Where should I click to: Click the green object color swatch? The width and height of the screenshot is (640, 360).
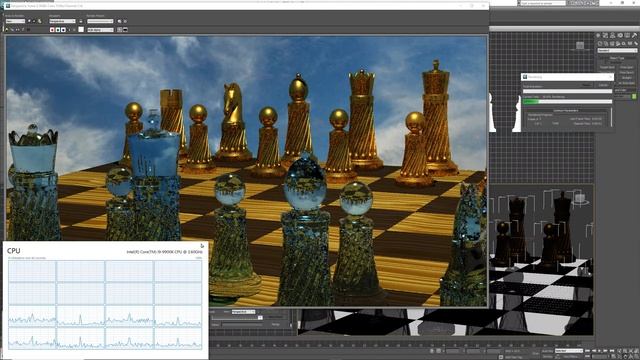point(634,97)
